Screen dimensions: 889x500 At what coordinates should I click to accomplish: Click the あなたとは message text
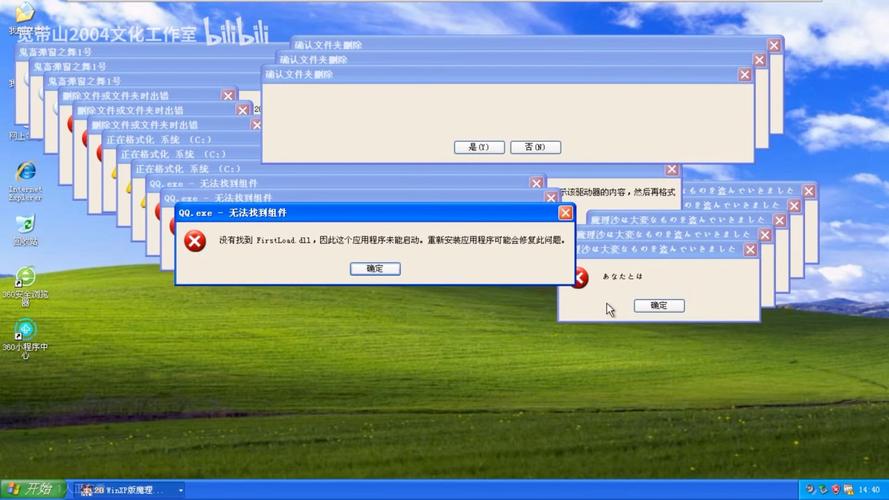pos(623,277)
